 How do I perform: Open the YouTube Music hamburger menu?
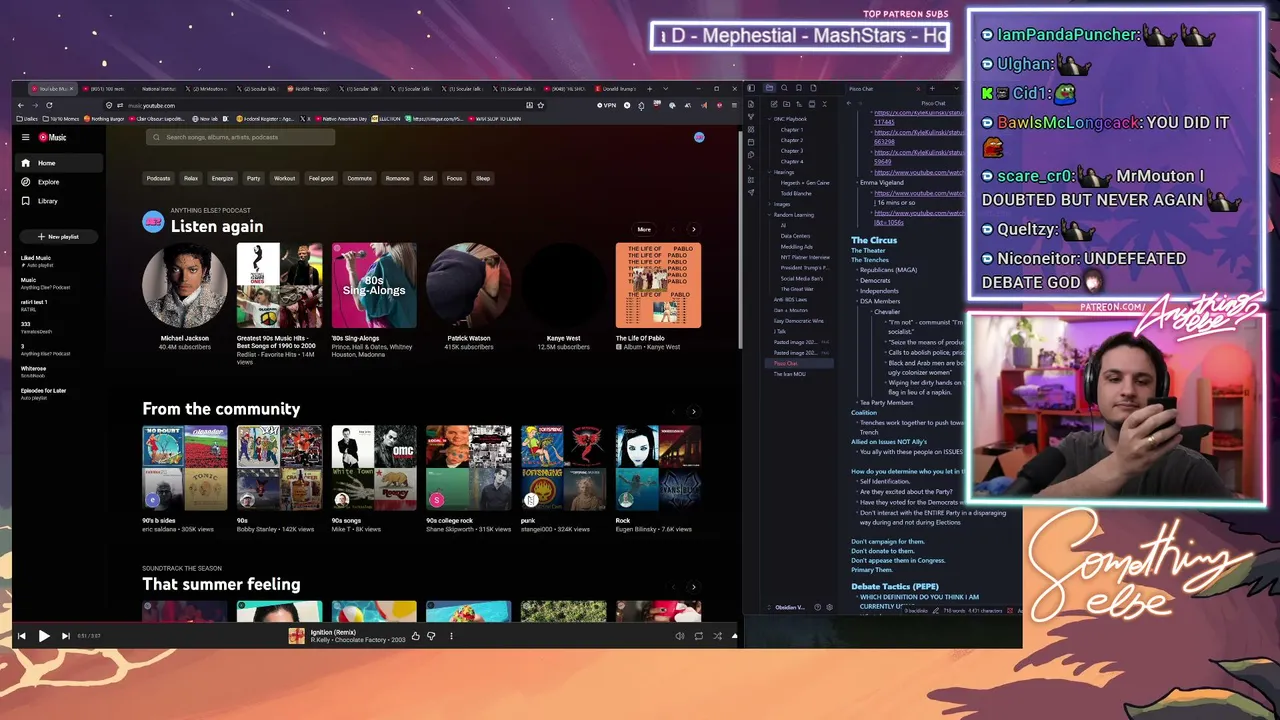click(25, 137)
